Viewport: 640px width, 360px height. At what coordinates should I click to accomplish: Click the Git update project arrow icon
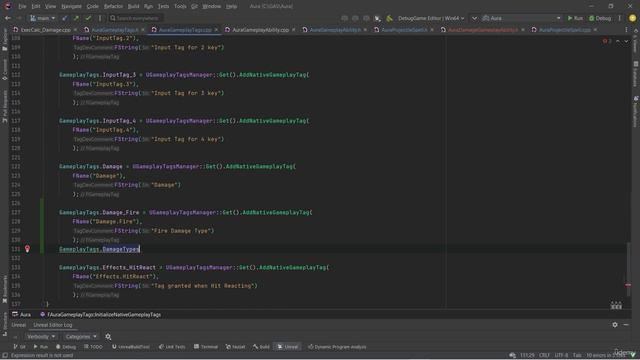coord(64,18)
